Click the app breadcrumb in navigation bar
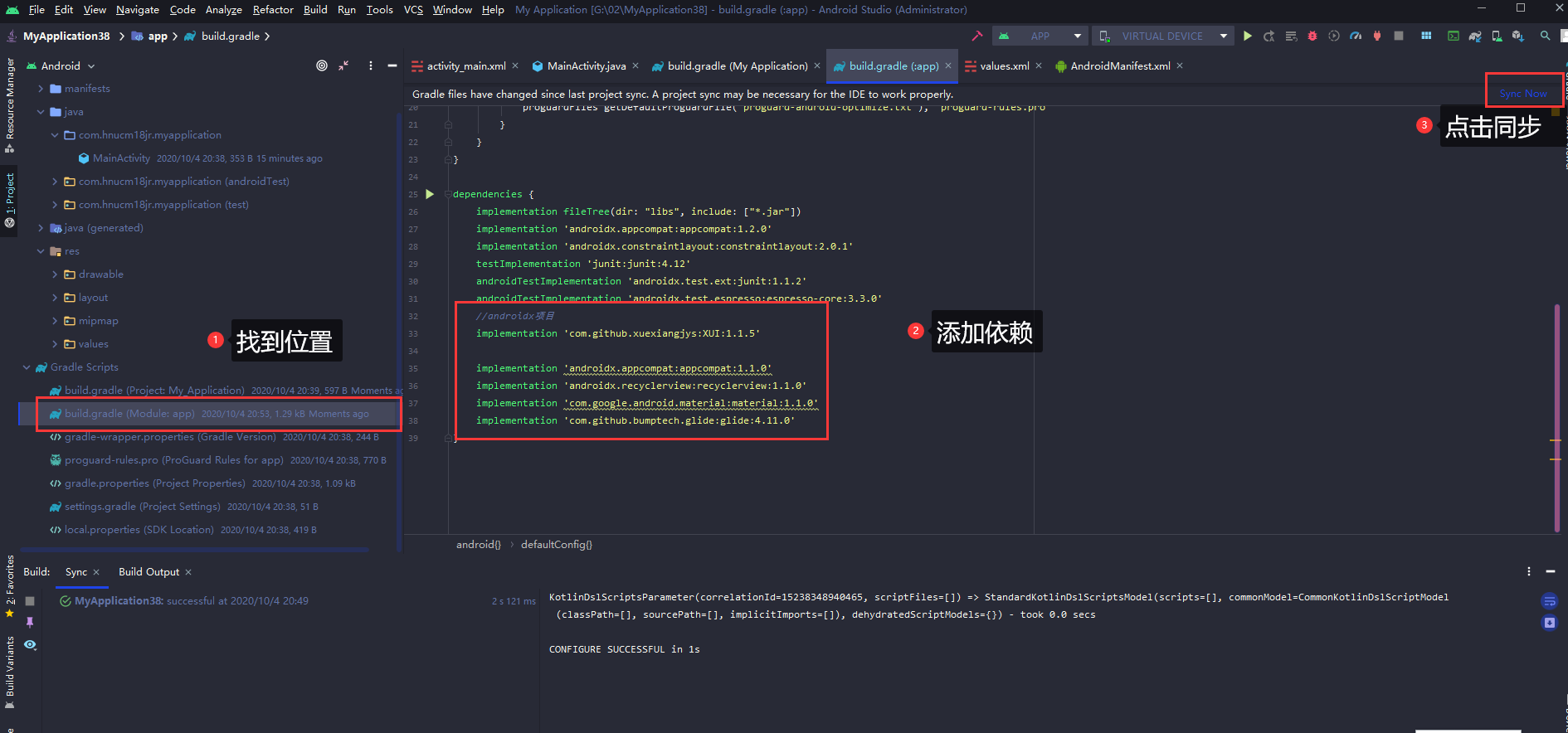The width and height of the screenshot is (1568, 733). tap(158, 36)
